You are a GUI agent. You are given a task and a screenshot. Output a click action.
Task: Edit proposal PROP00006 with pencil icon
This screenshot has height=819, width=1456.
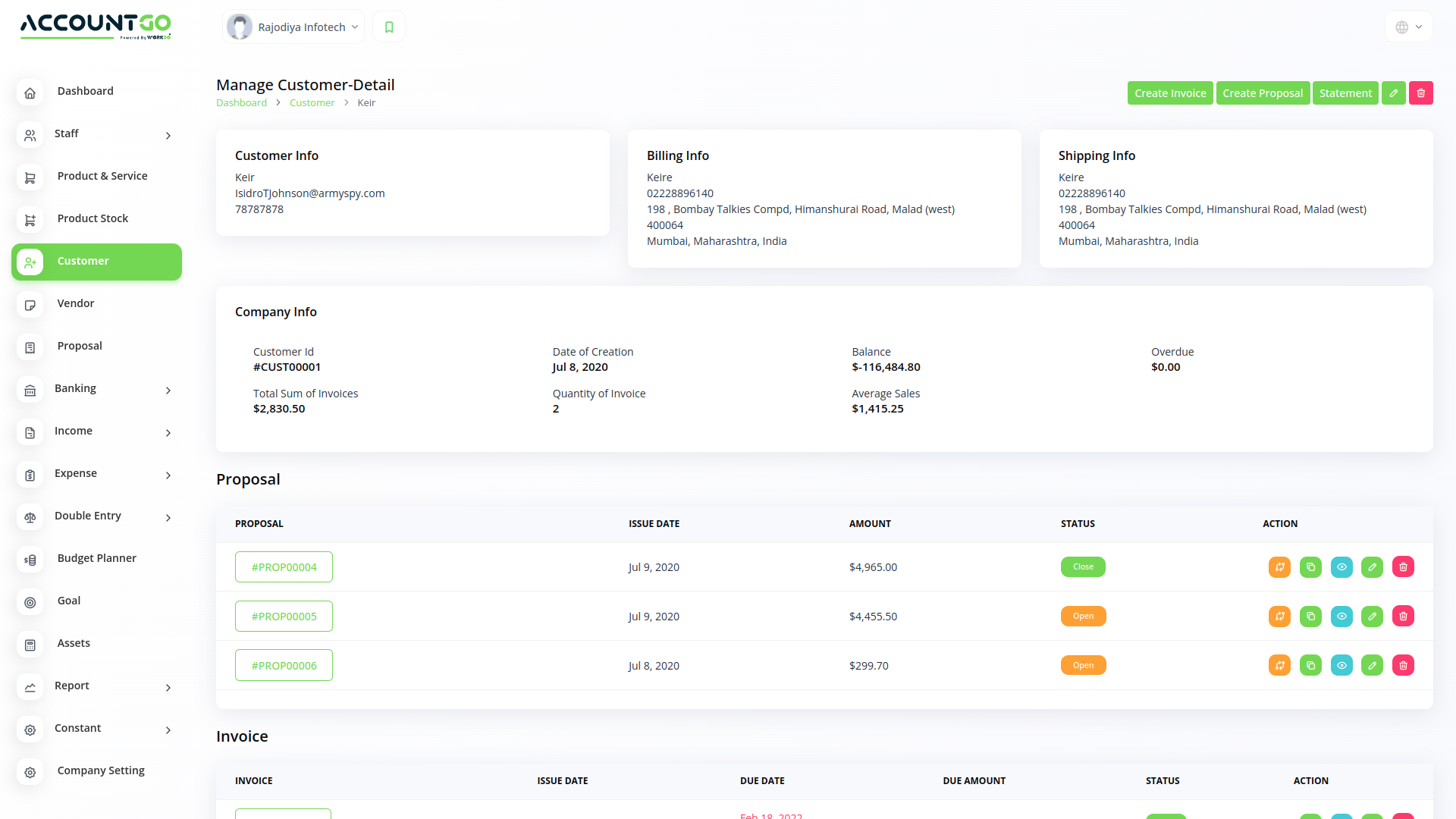(1372, 666)
